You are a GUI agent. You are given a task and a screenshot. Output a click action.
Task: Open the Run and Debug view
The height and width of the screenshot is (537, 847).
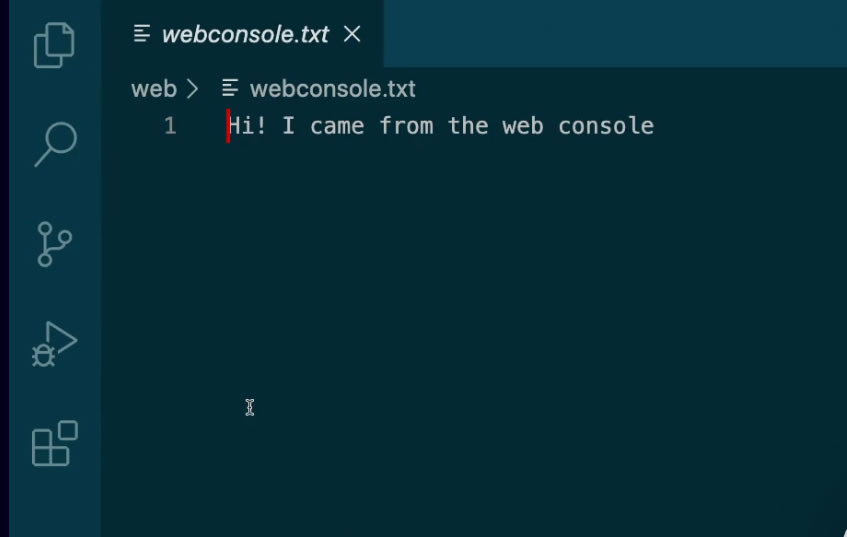pos(54,344)
